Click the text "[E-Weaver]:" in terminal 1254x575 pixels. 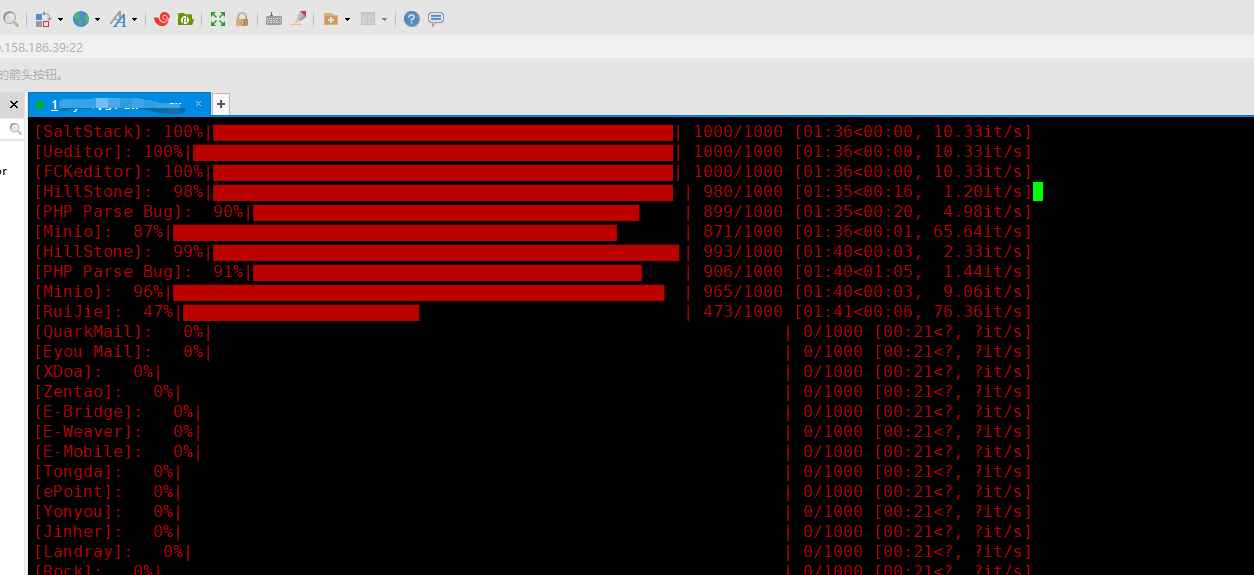(89, 432)
